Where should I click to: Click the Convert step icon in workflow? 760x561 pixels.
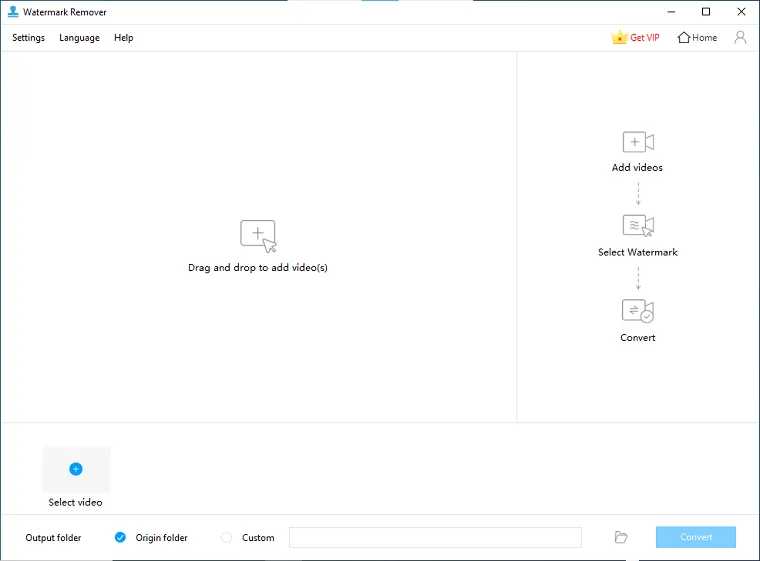point(638,311)
